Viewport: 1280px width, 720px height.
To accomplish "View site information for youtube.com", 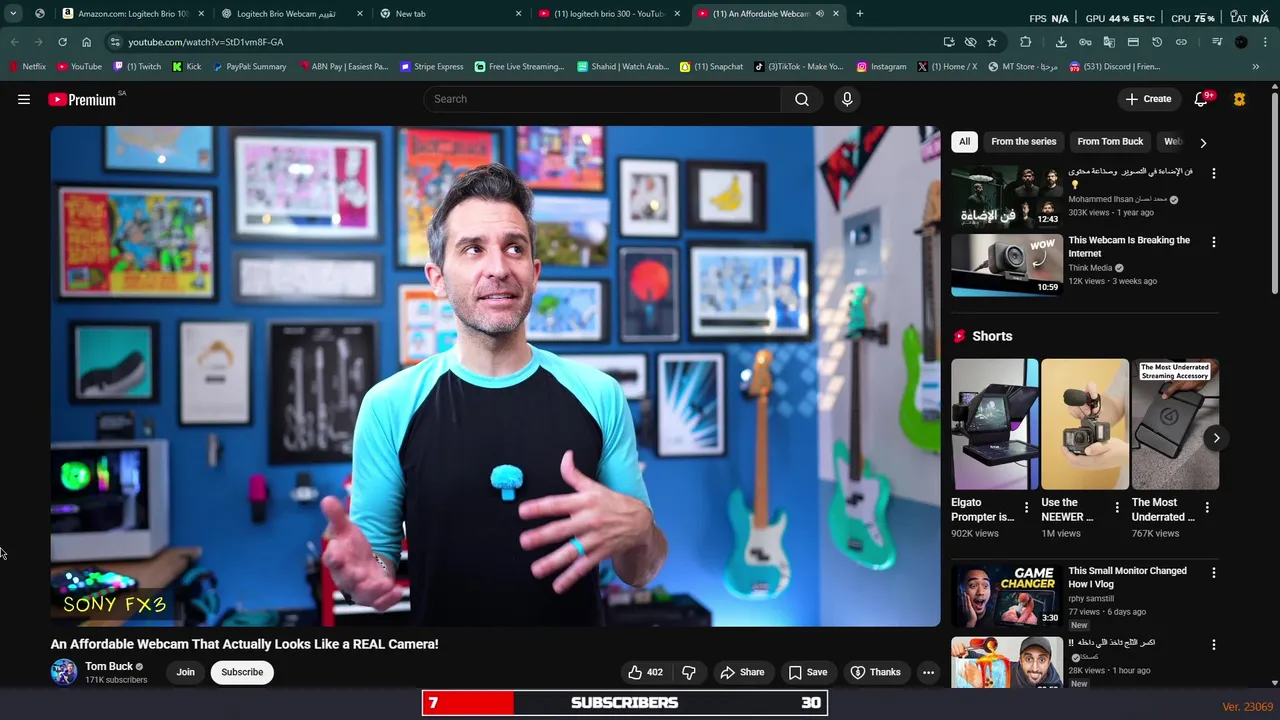I will click(x=115, y=42).
